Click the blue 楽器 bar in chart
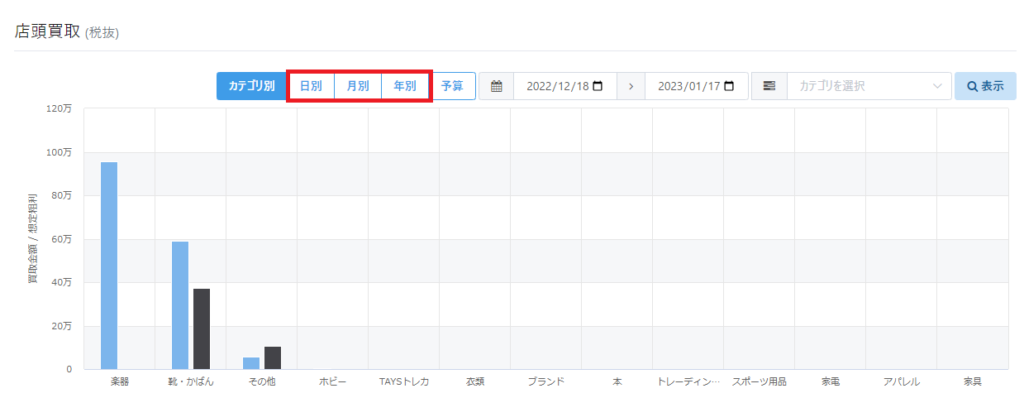This screenshot has height=398, width=1024. pos(109,265)
